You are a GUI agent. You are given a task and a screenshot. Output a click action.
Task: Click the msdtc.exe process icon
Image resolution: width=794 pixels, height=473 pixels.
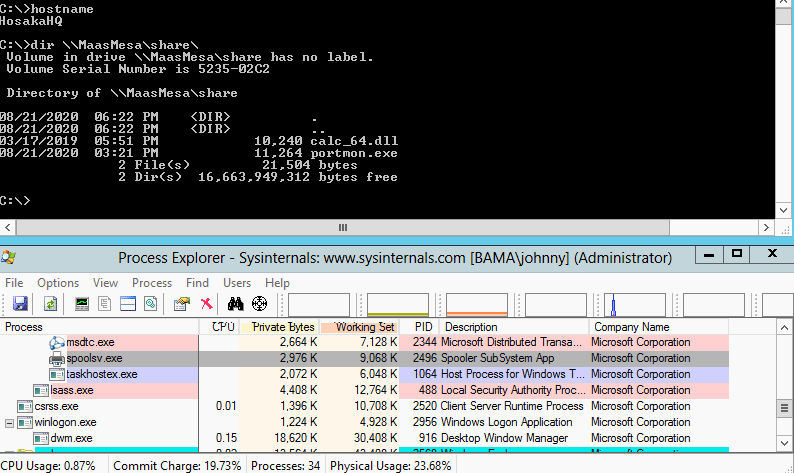(x=57, y=343)
